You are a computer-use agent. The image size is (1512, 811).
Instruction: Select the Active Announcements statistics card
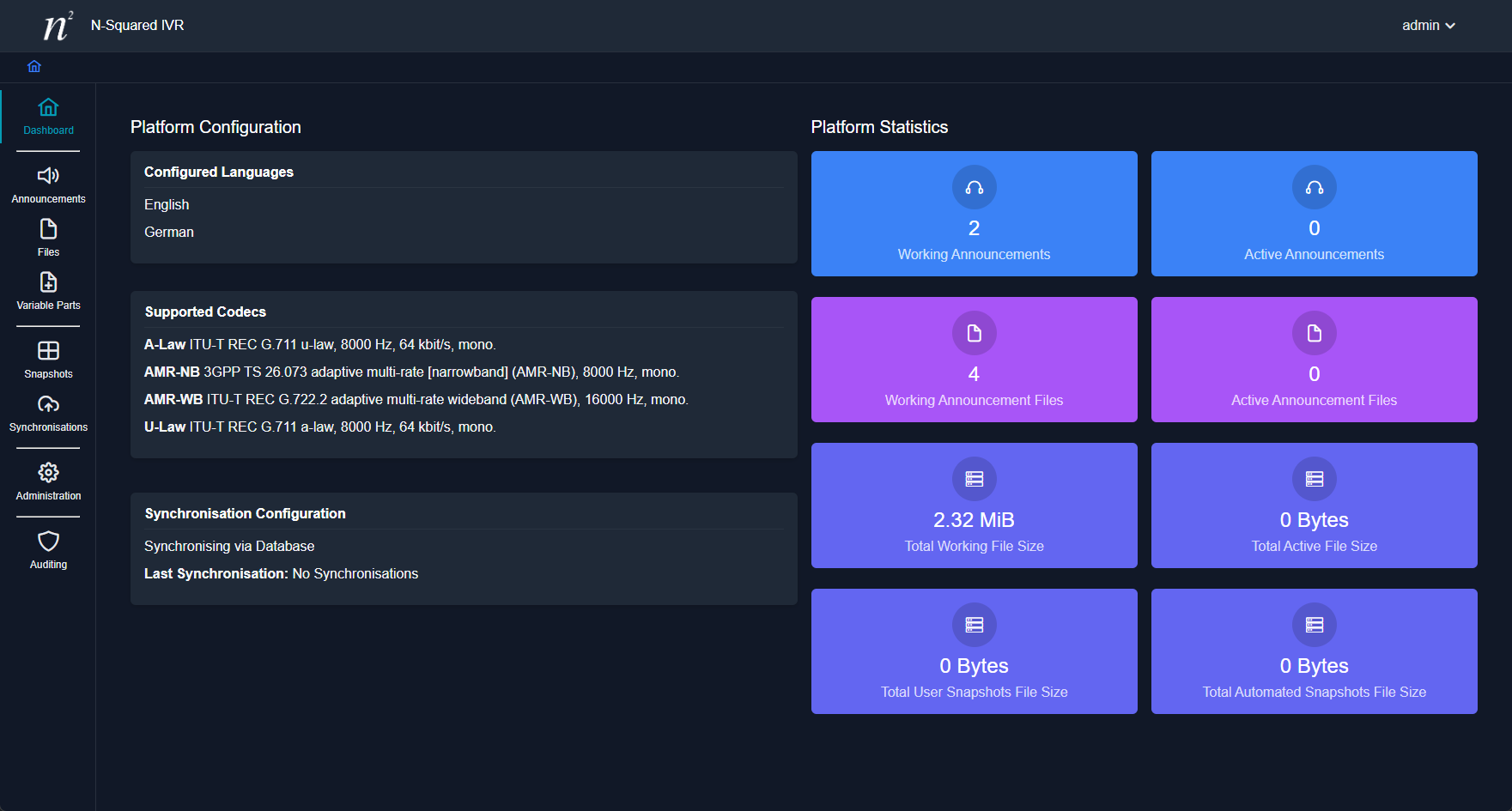point(1314,214)
